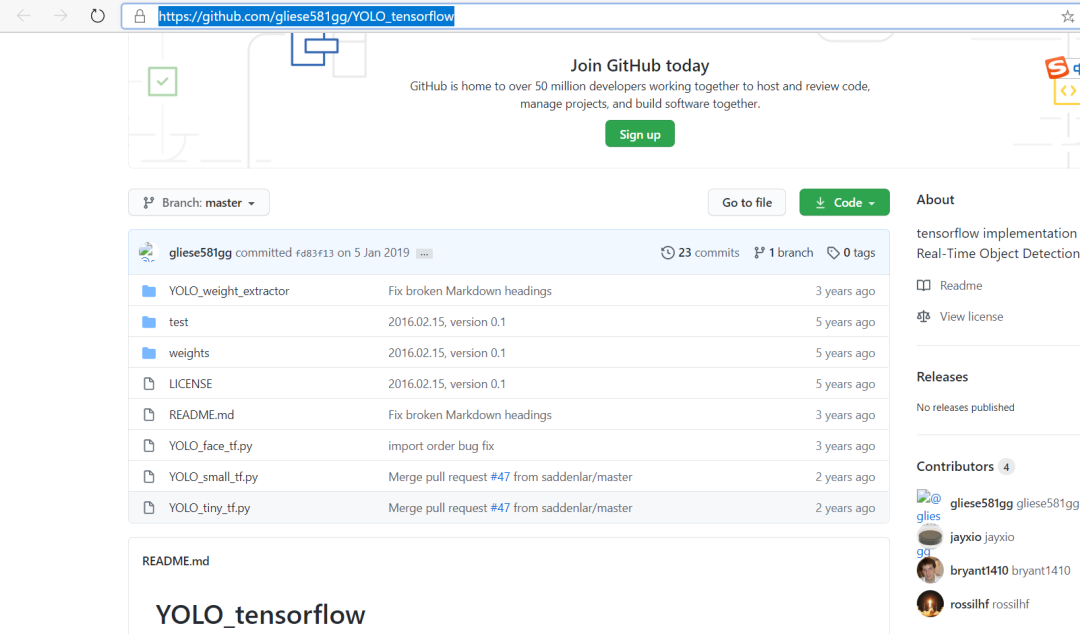Screen dimensions: 1080x634
Task: Click the Releases heading link
Action: point(942,377)
